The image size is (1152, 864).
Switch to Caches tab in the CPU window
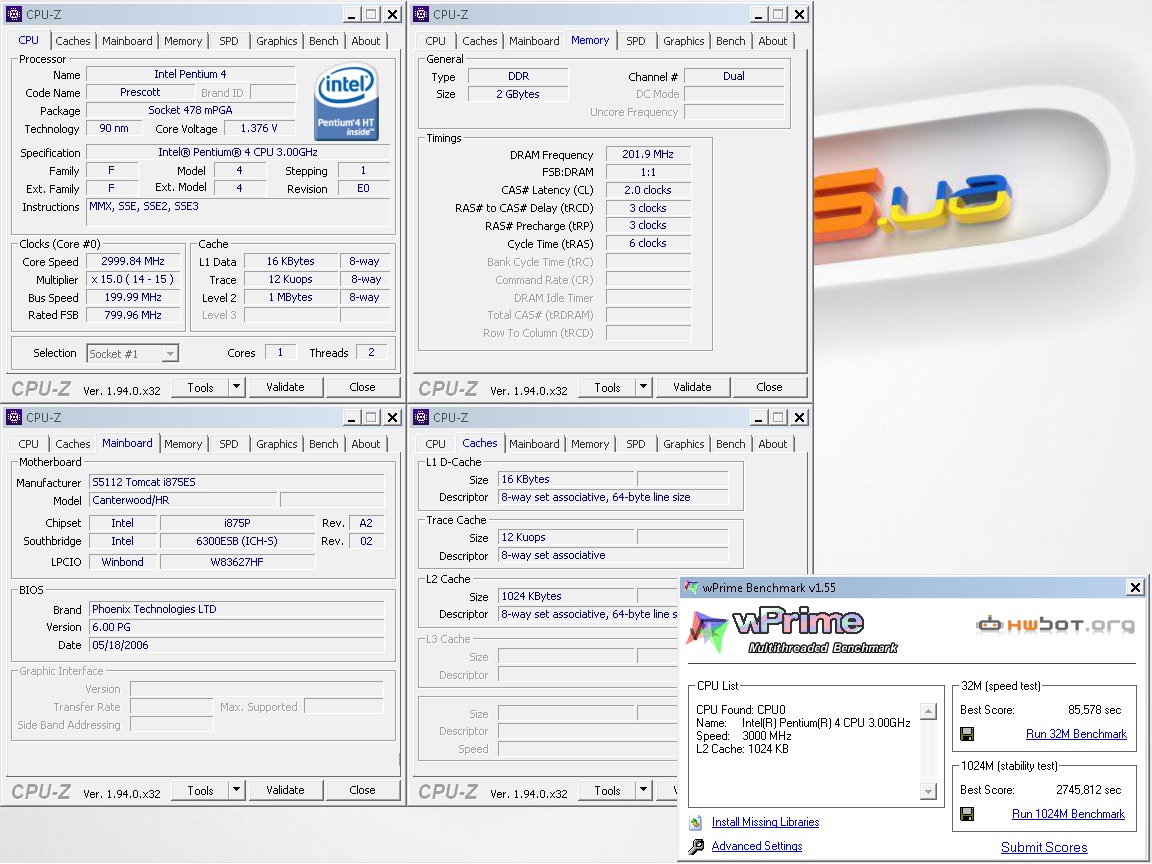tap(73, 41)
